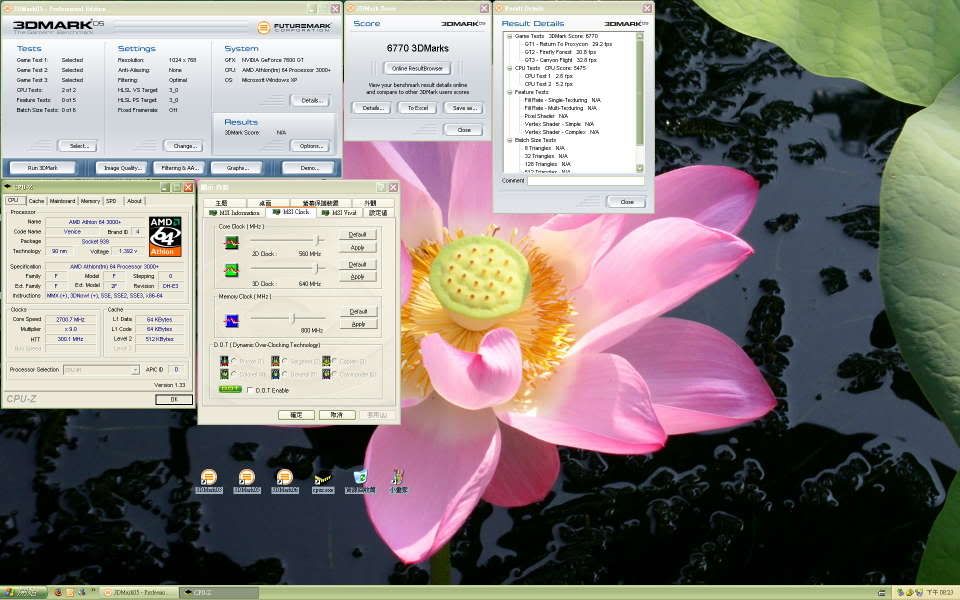The image size is (960, 600).
Task: Open the Processor Selection dropdown
Action: tap(101, 370)
